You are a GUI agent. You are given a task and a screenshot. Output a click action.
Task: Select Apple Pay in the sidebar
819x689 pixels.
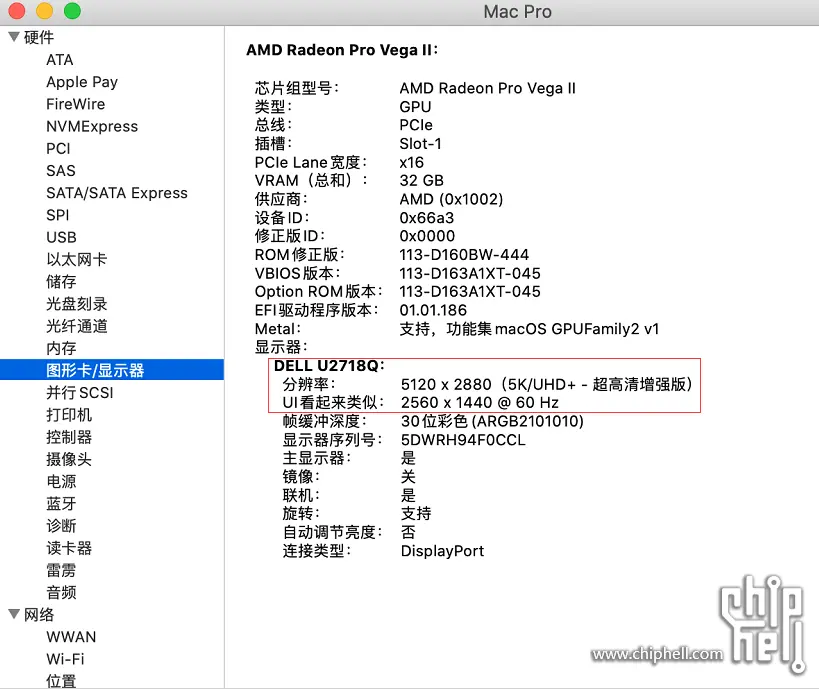82,82
